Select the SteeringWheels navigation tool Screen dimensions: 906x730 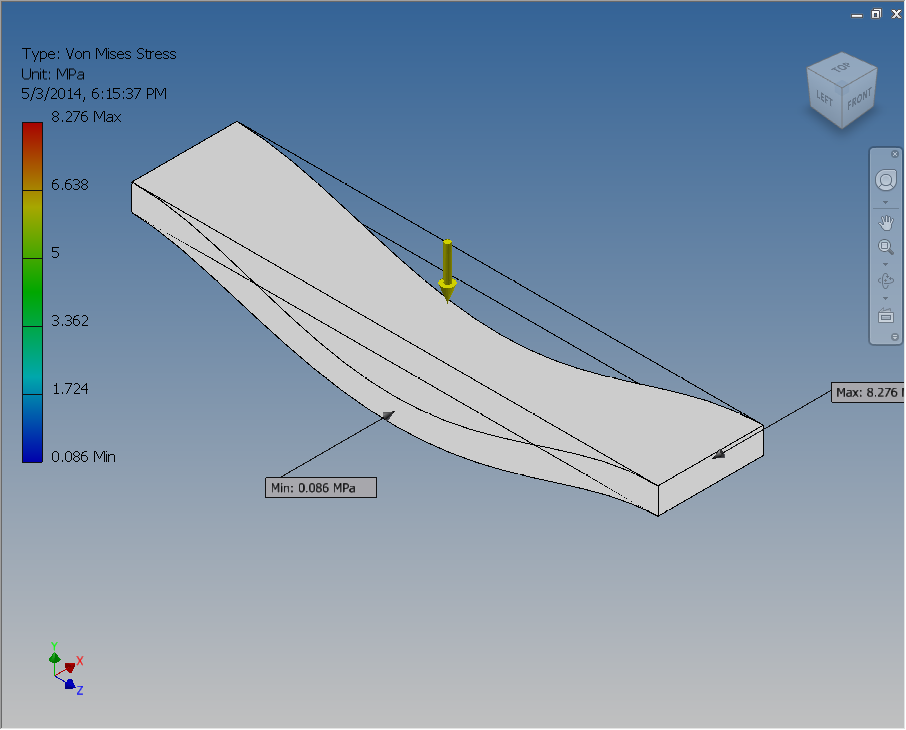click(x=885, y=180)
